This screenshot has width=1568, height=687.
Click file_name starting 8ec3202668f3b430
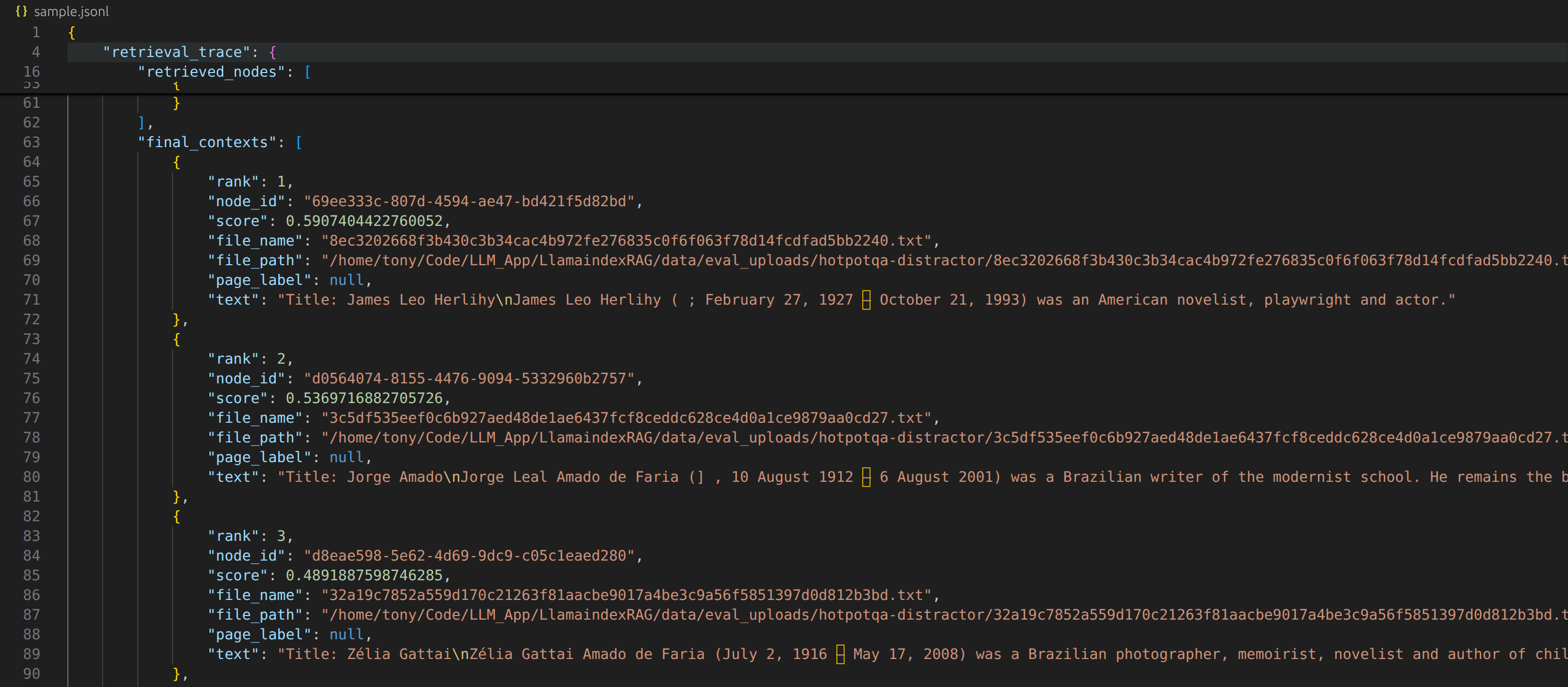(626, 241)
